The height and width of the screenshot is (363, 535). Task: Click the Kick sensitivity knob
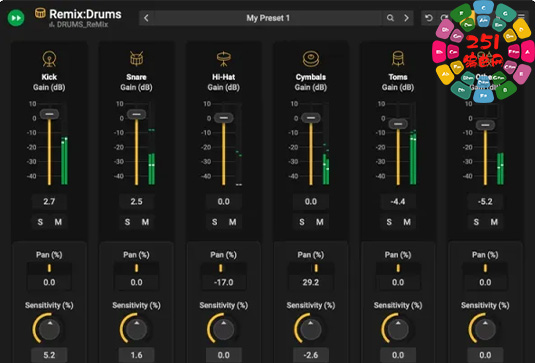(49, 329)
